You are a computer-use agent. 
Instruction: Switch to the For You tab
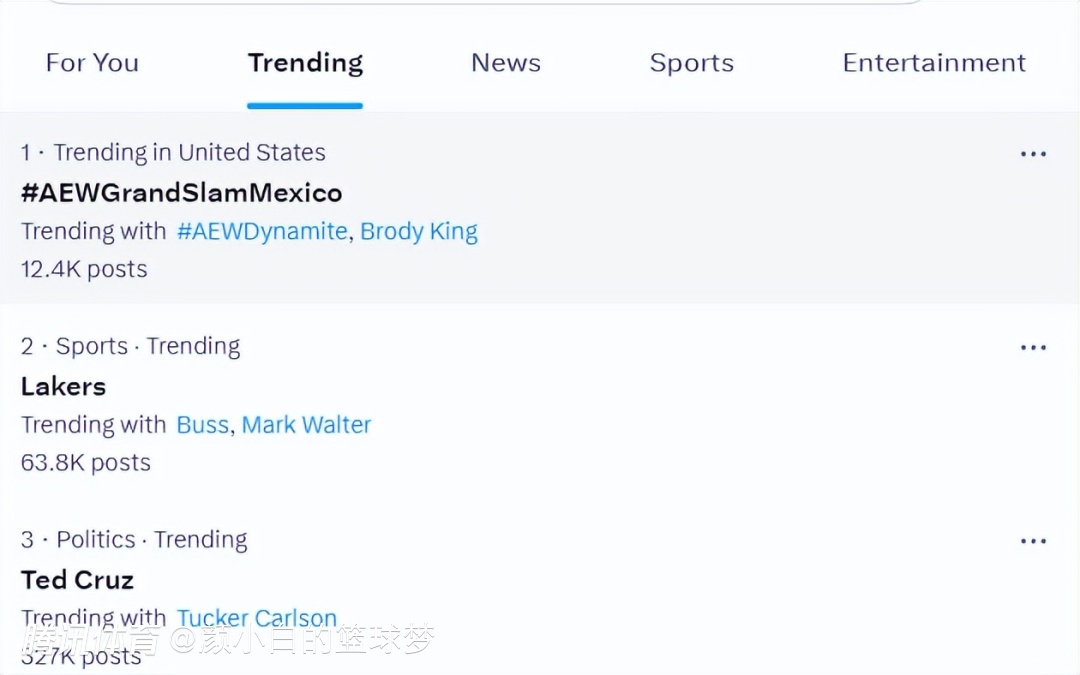92,63
